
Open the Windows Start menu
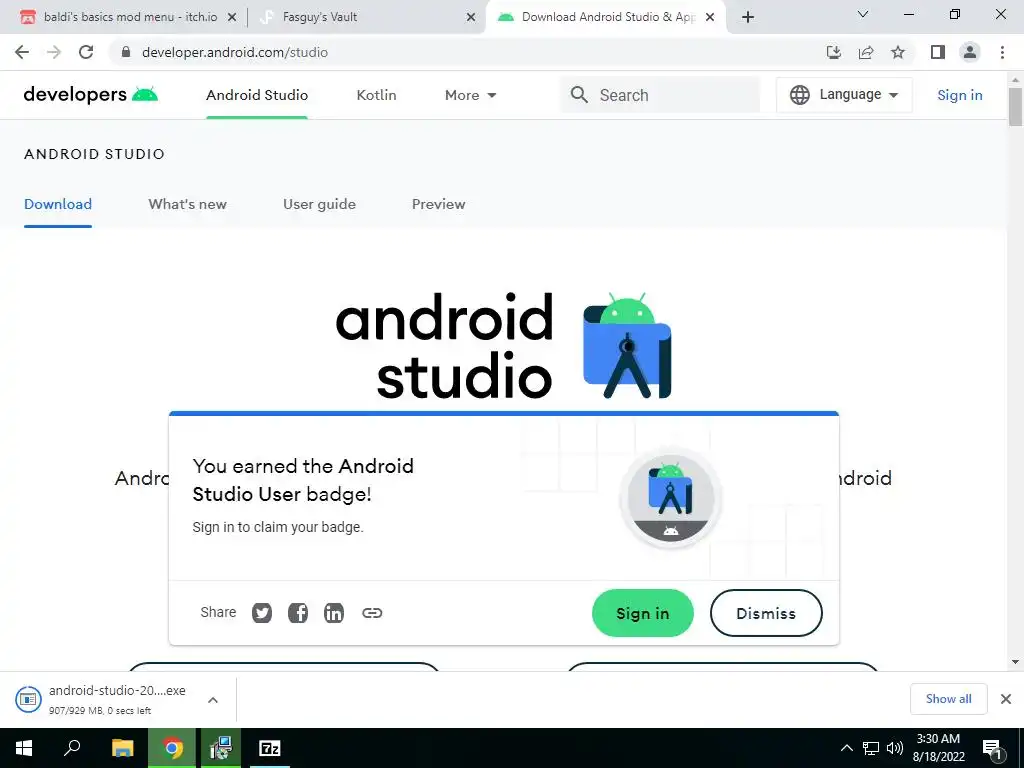(24, 748)
